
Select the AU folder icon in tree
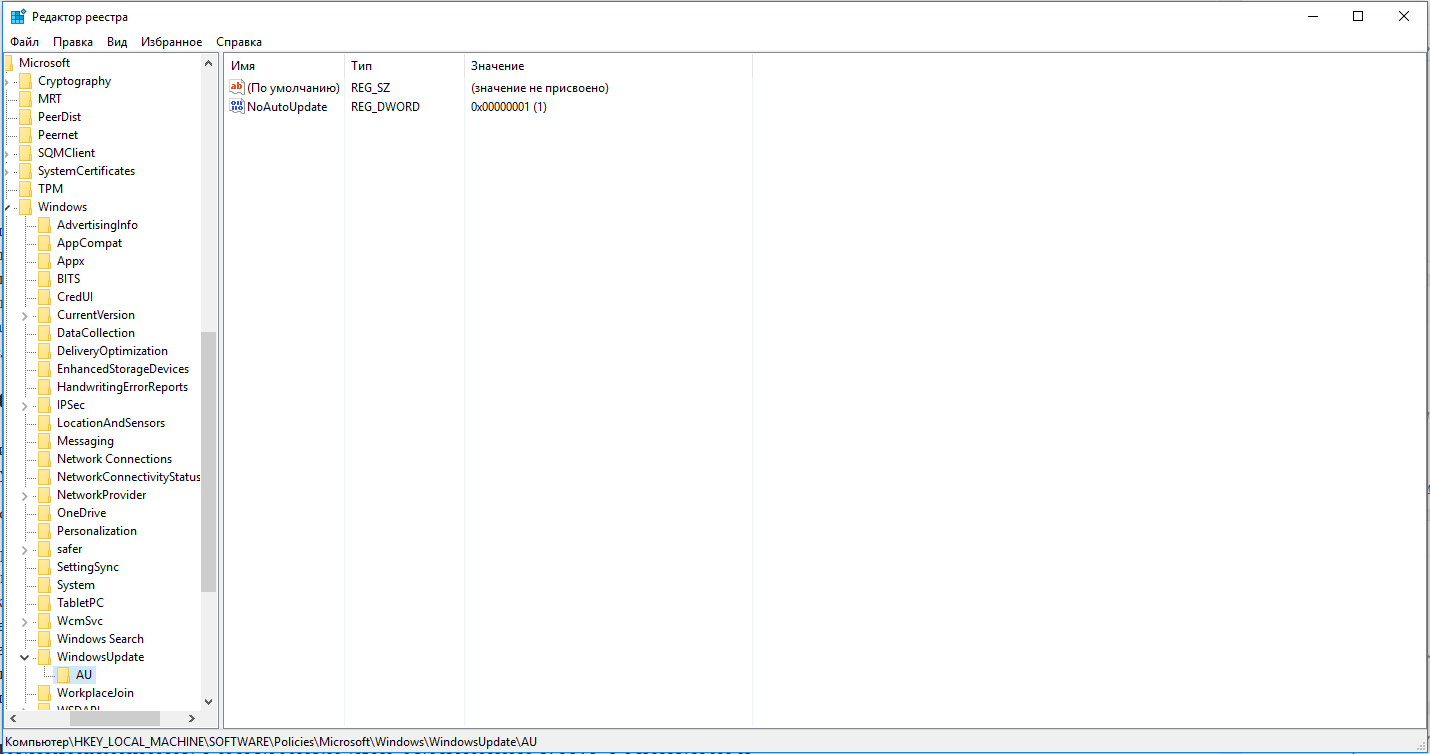(x=64, y=675)
